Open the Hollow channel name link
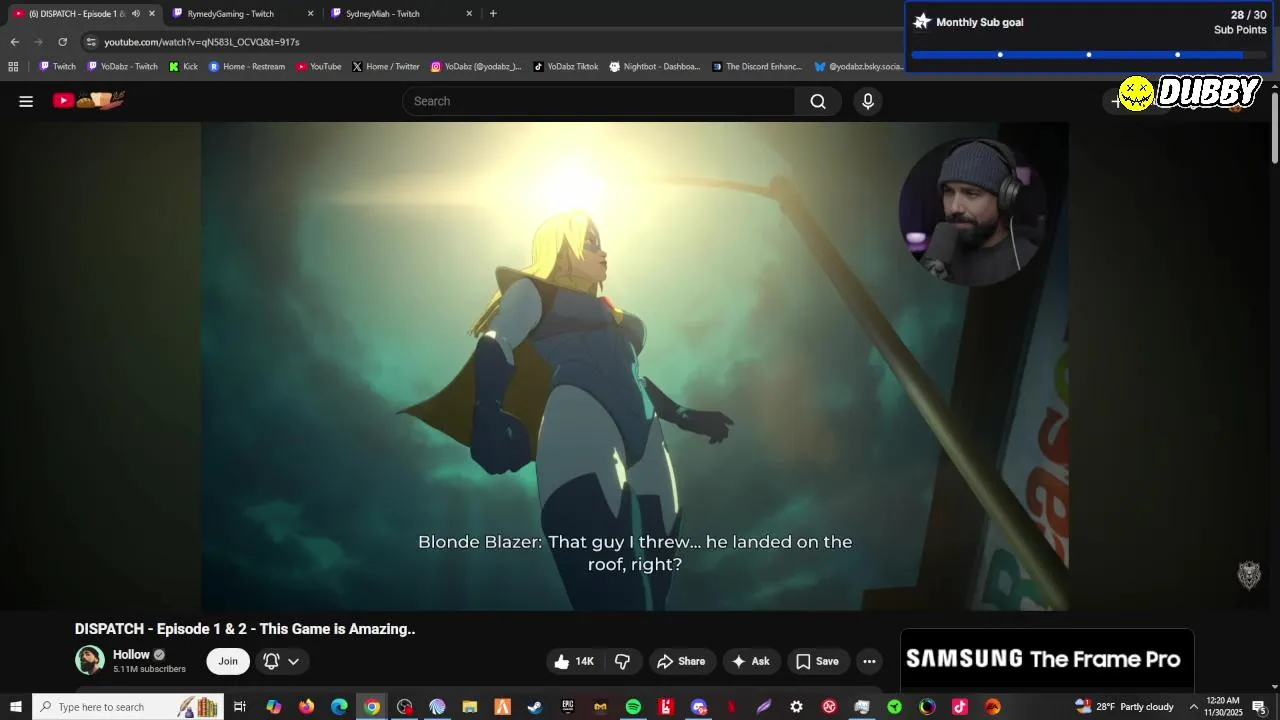 point(131,655)
